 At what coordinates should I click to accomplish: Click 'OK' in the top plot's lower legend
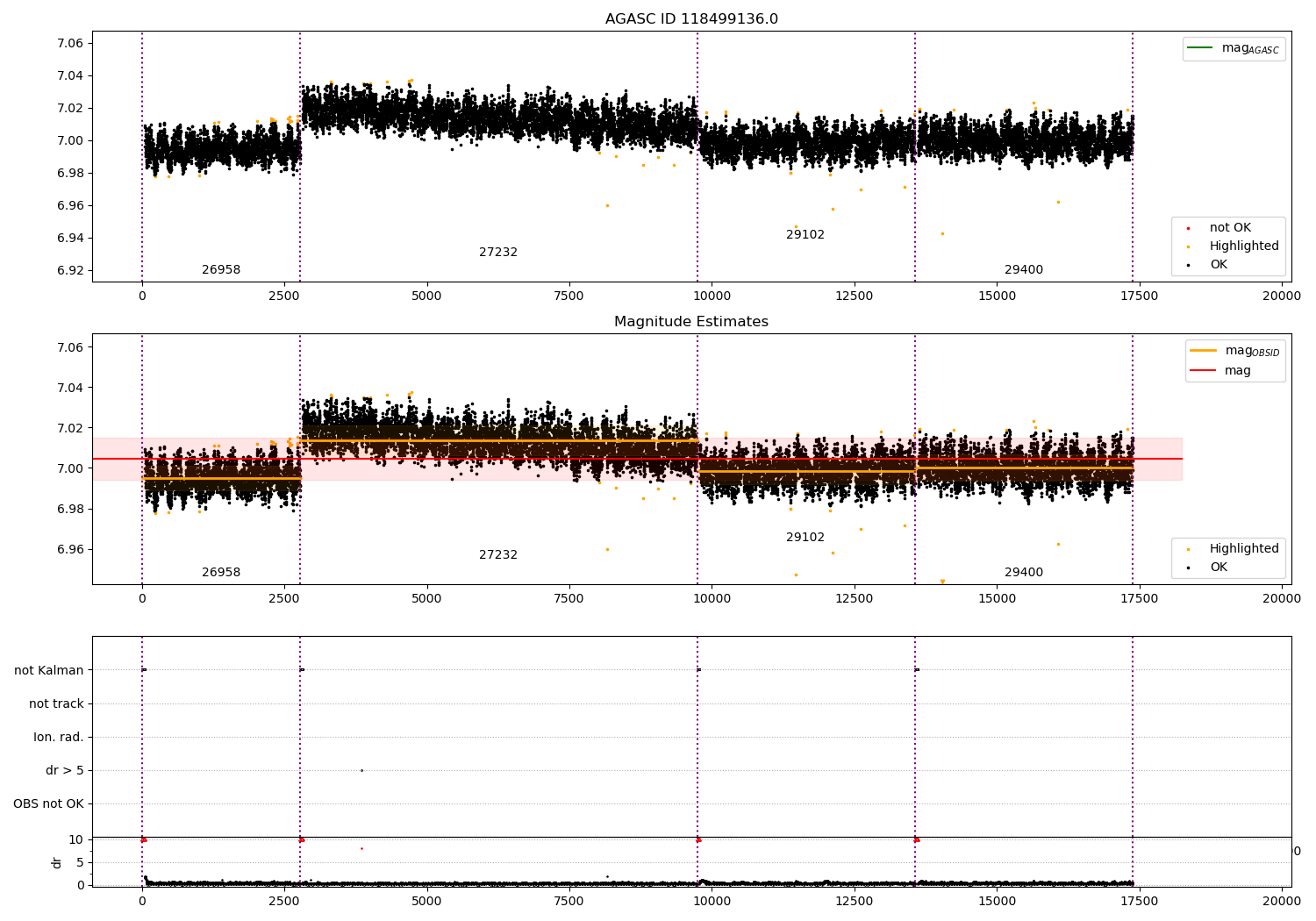[1208, 265]
